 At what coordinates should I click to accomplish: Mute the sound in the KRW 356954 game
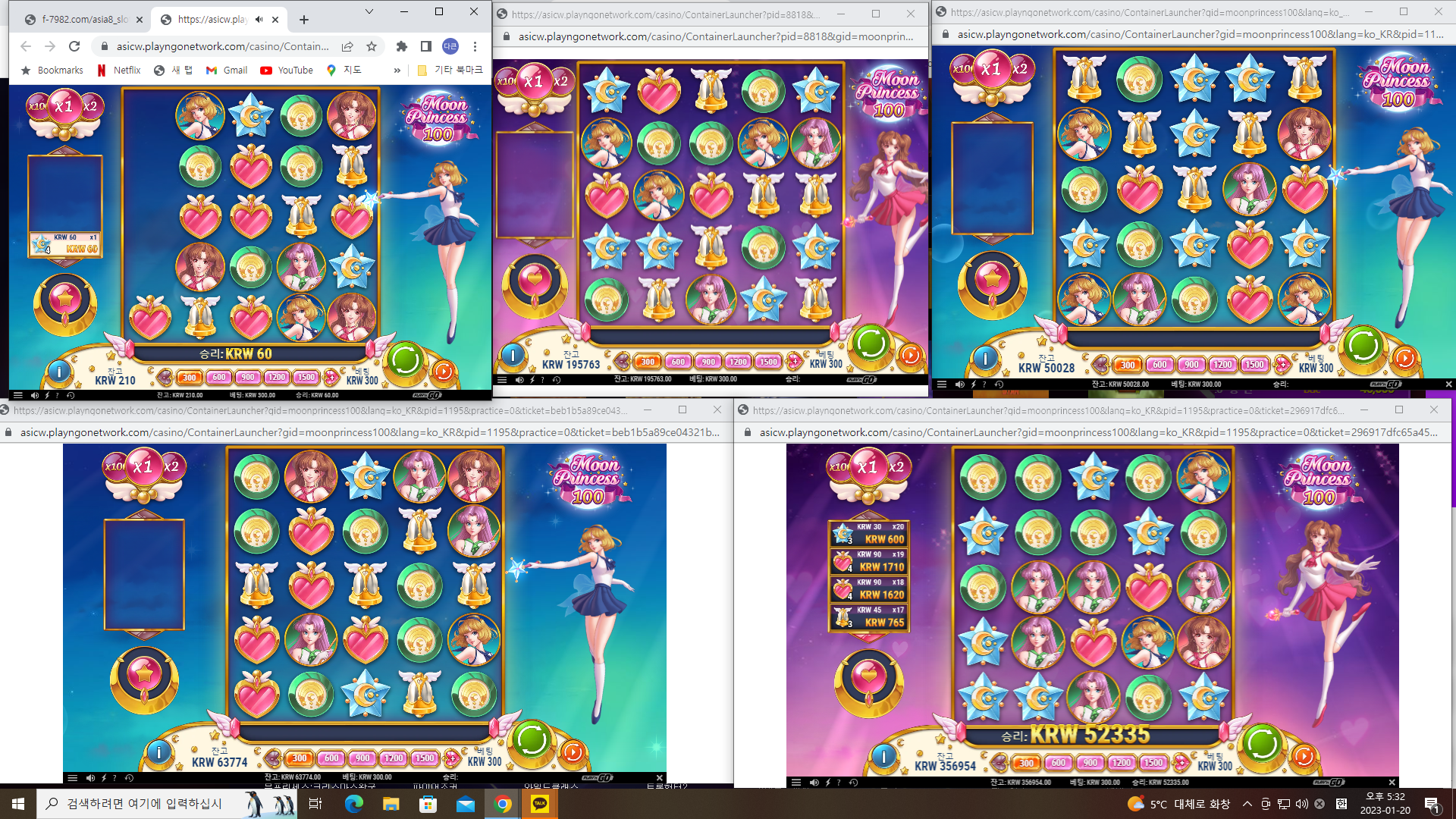pyautogui.click(x=814, y=783)
